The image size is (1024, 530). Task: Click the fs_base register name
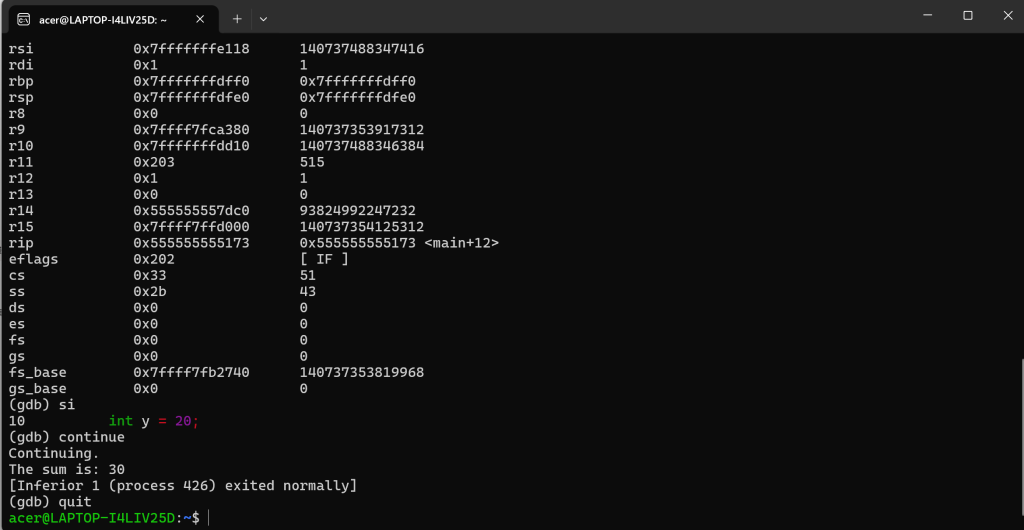(37, 373)
